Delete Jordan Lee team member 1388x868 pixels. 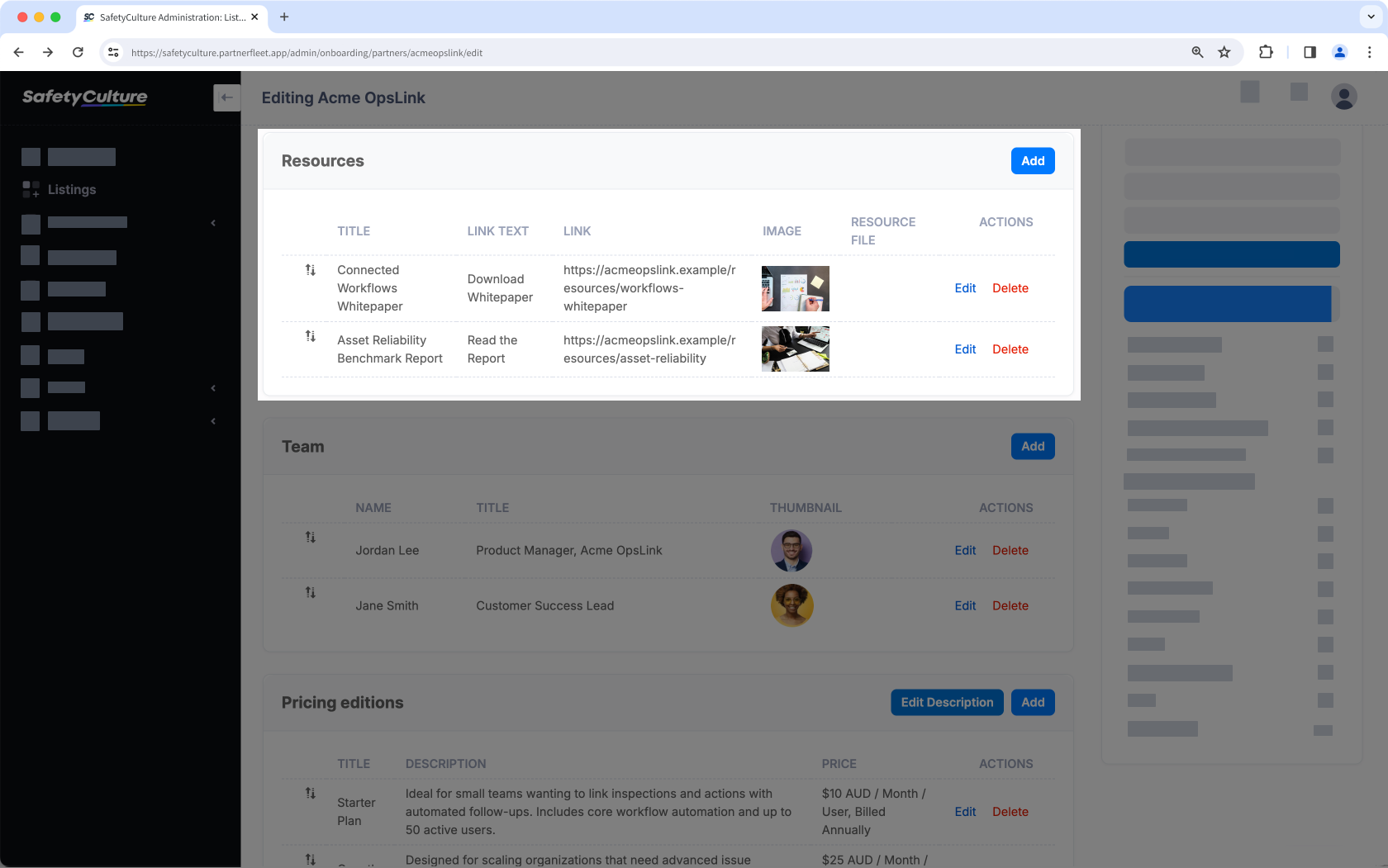point(1010,550)
